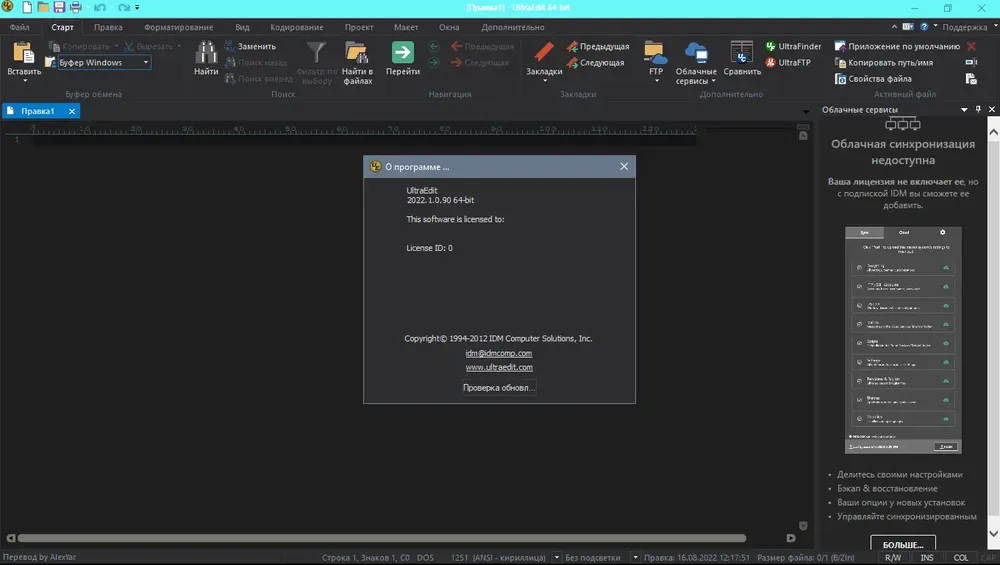Click the Заменить replace tool
The width and height of the screenshot is (1000, 565).
[250, 47]
